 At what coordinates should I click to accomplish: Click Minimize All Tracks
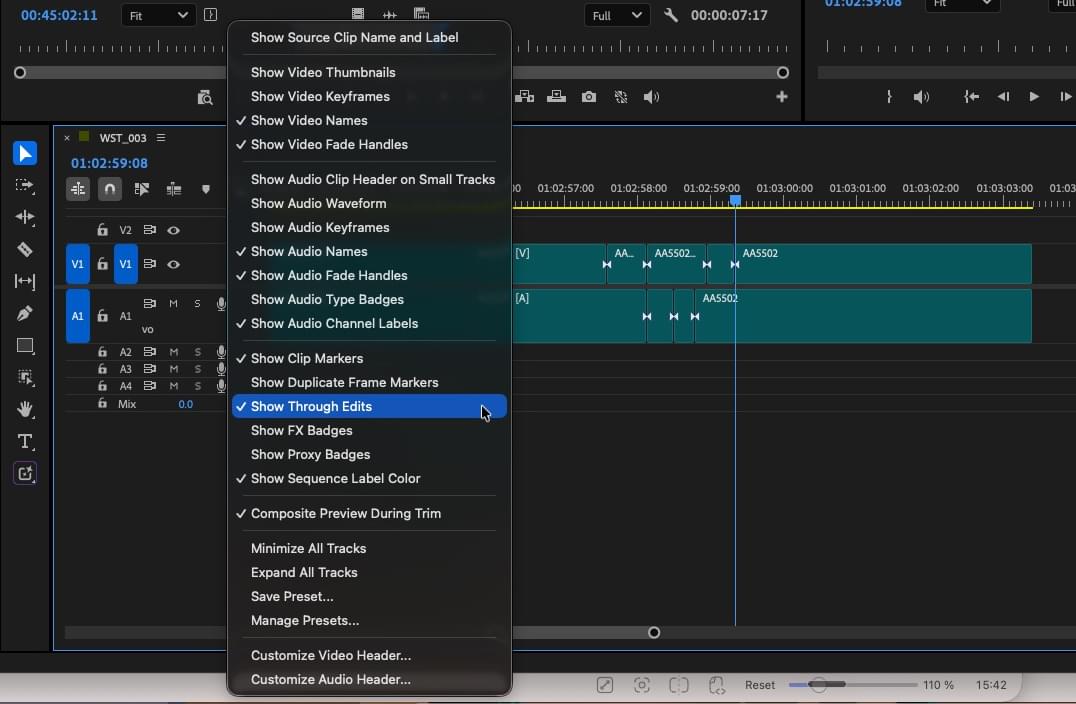pyautogui.click(x=369, y=548)
